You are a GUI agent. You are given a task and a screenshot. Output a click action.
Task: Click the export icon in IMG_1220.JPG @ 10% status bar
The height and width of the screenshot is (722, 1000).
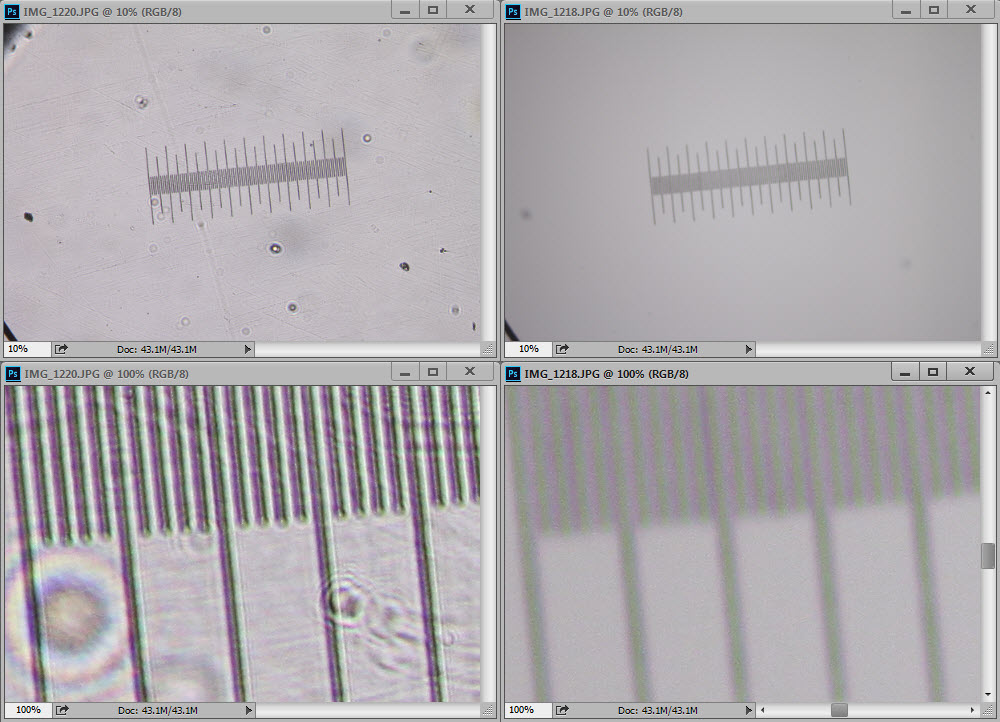tap(61, 349)
